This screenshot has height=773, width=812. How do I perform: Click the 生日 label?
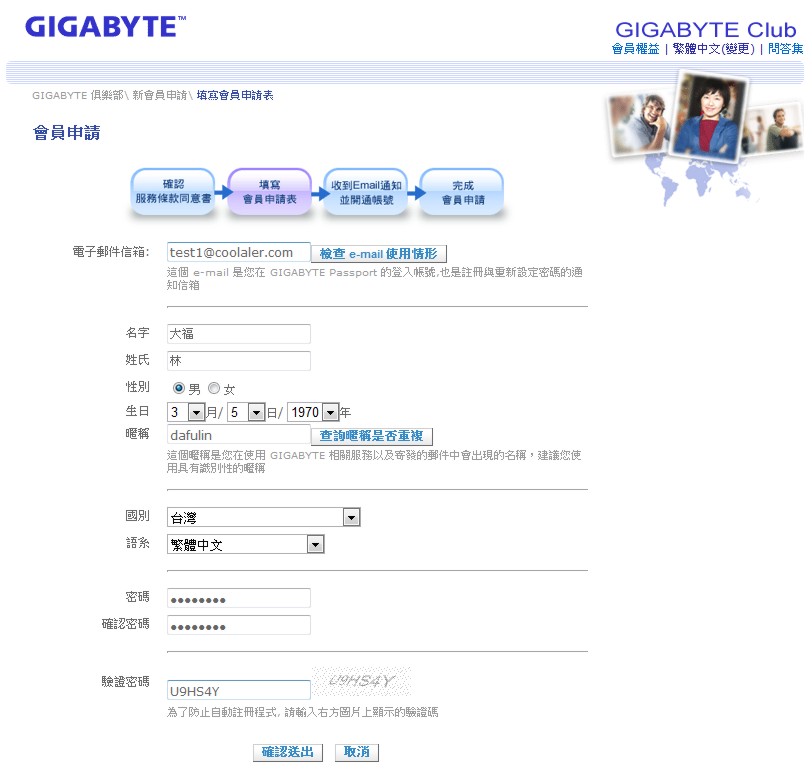137,411
